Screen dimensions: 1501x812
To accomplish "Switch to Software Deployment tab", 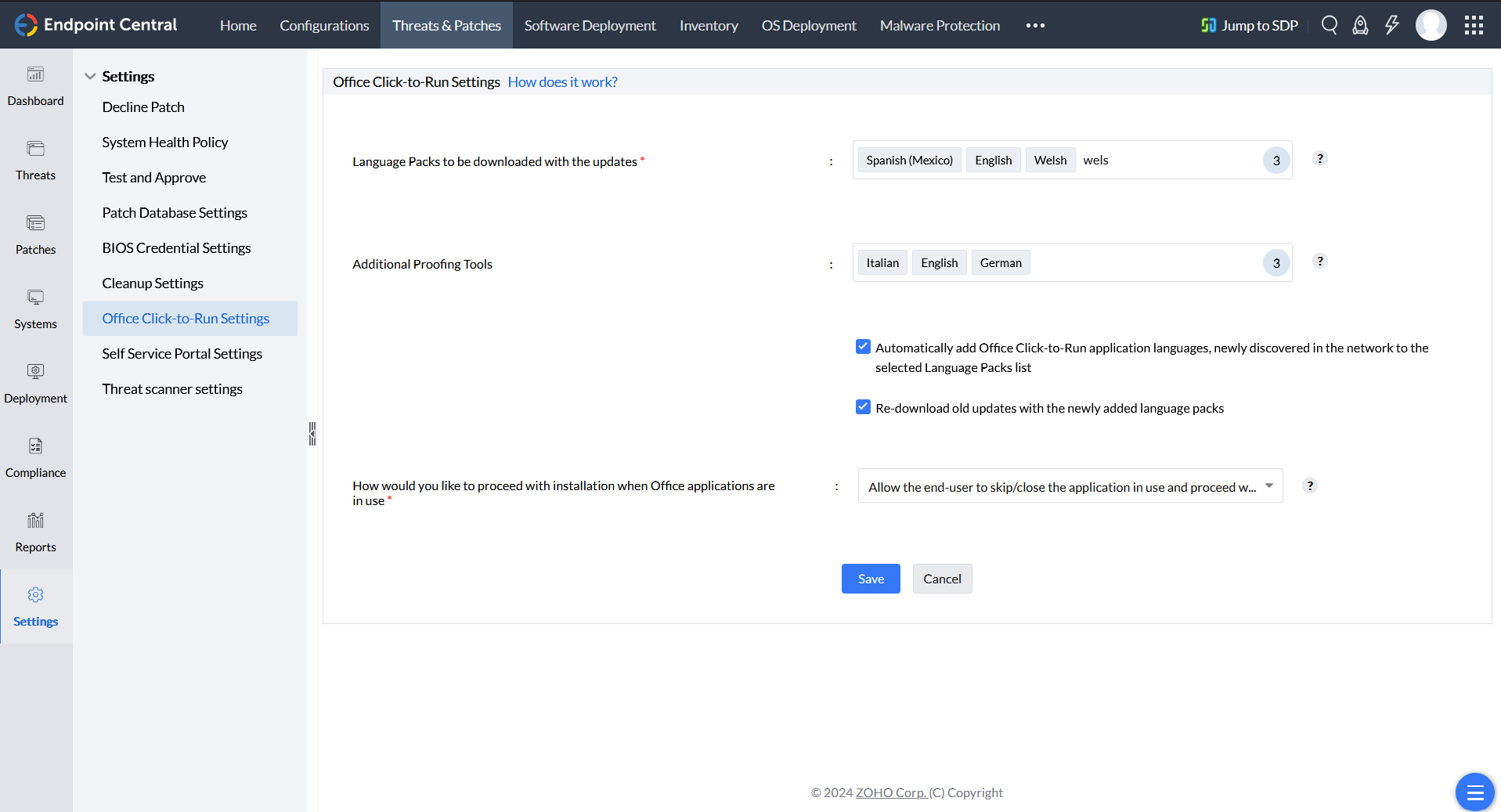I will (590, 25).
